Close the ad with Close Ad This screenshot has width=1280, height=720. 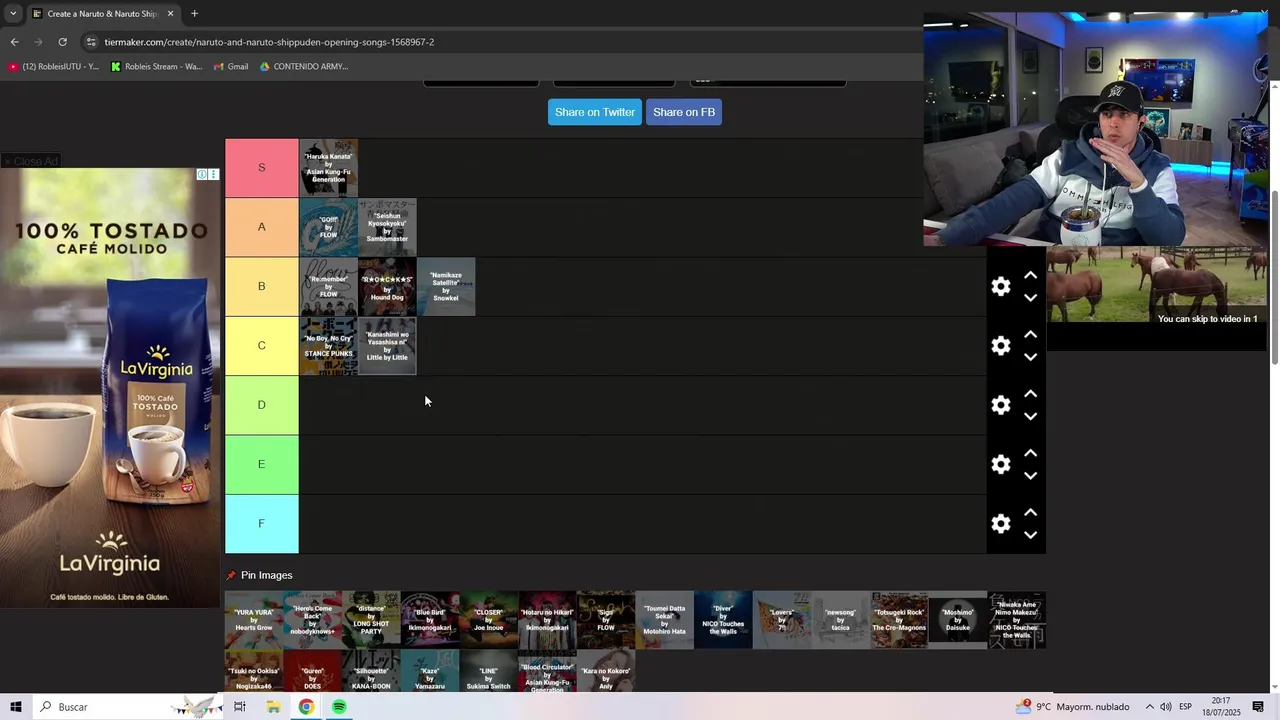point(30,161)
